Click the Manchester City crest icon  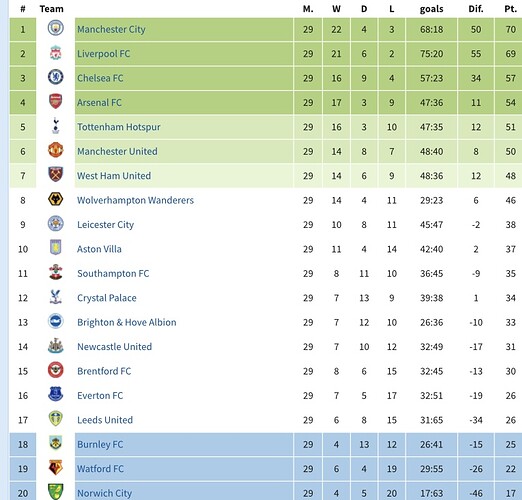pos(56,28)
